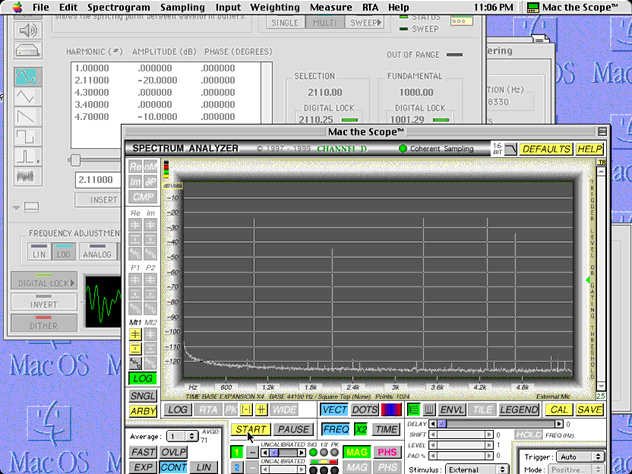Open the Sampling menu
The width and height of the screenshot is (632, 474).
point(183,7)
